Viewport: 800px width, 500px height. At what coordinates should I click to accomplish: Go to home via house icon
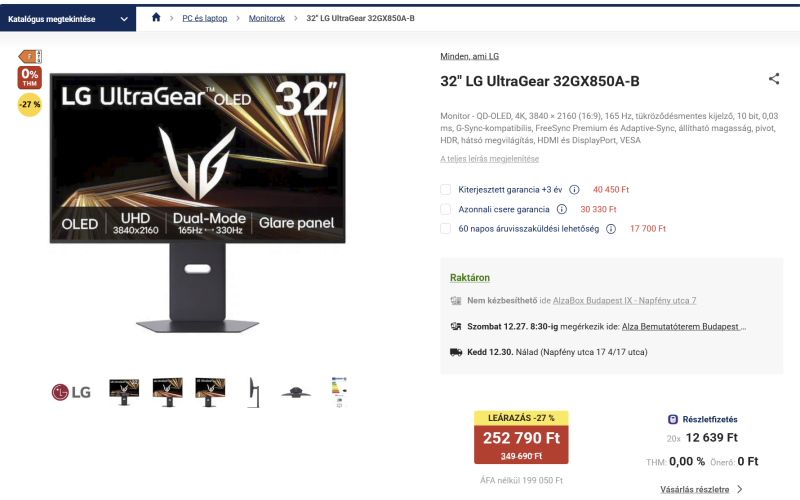click(x=156, y=17)
